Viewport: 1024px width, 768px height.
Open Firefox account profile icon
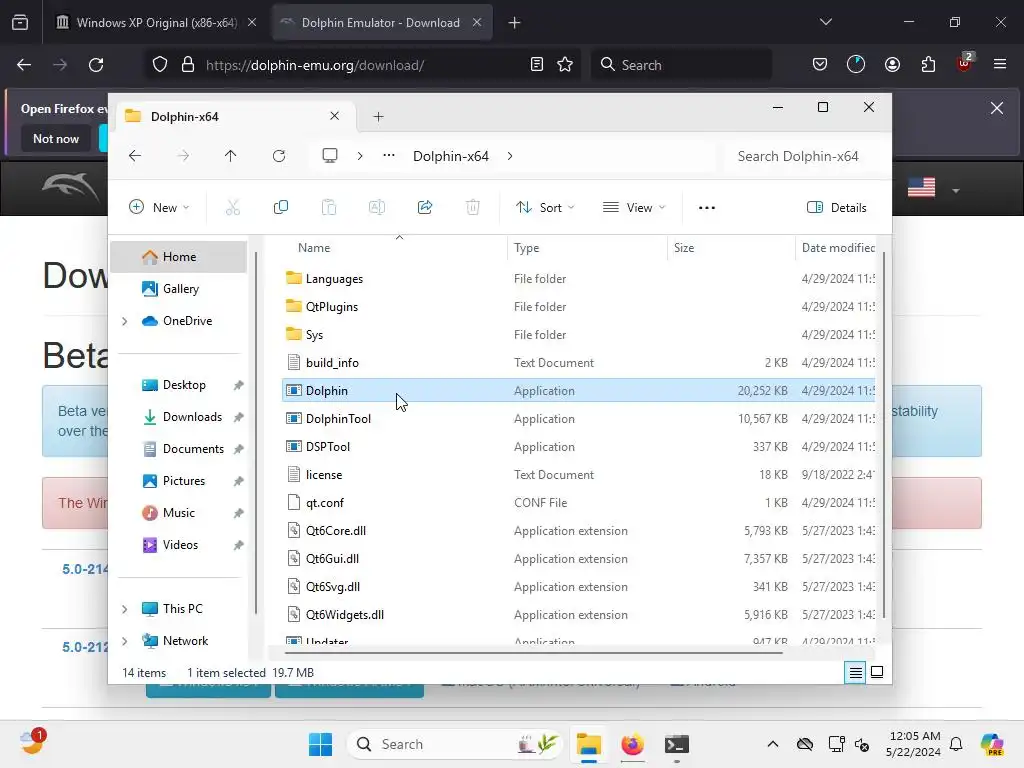point(892,65)
